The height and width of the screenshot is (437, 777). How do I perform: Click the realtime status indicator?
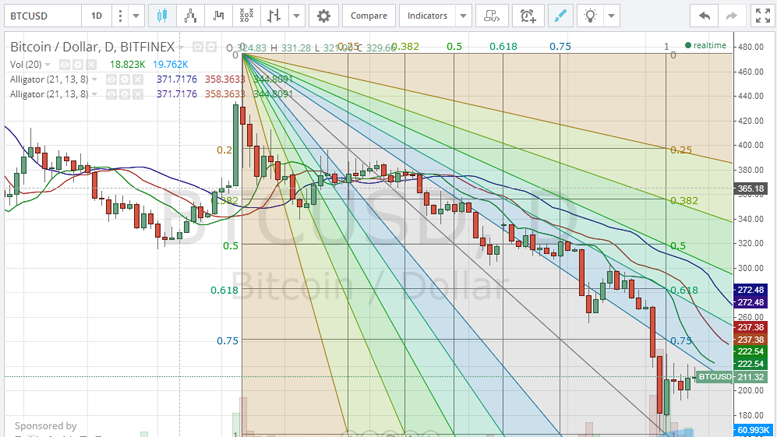706,45
